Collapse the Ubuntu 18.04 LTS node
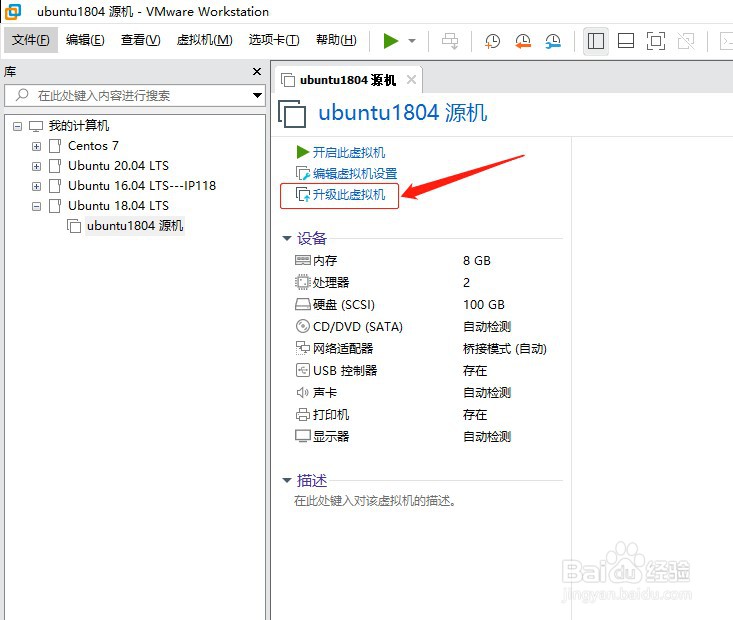This screenshot has height=620, width=733. pos(36,206)
